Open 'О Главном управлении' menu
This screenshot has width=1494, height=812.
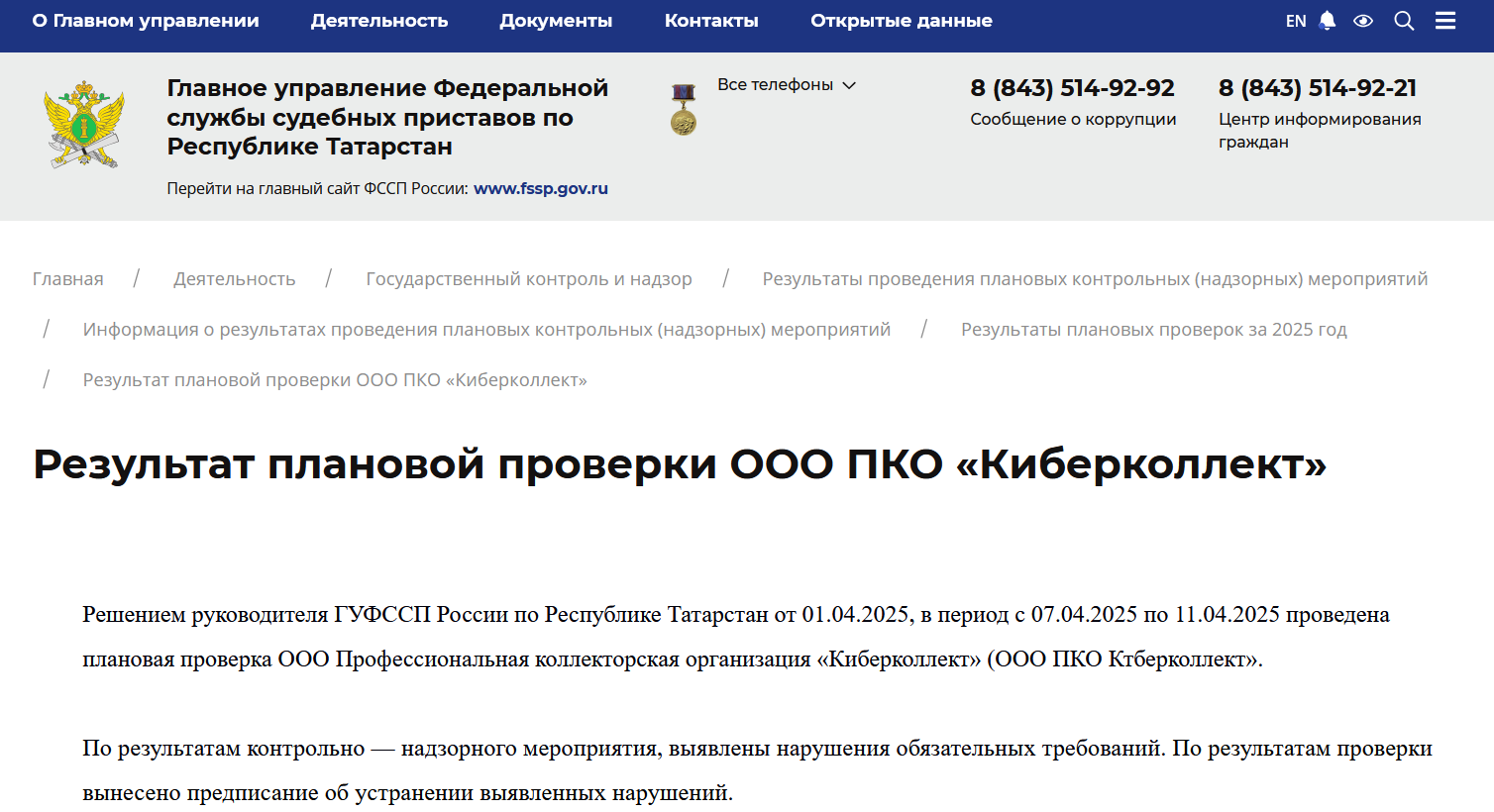[146, 21]
